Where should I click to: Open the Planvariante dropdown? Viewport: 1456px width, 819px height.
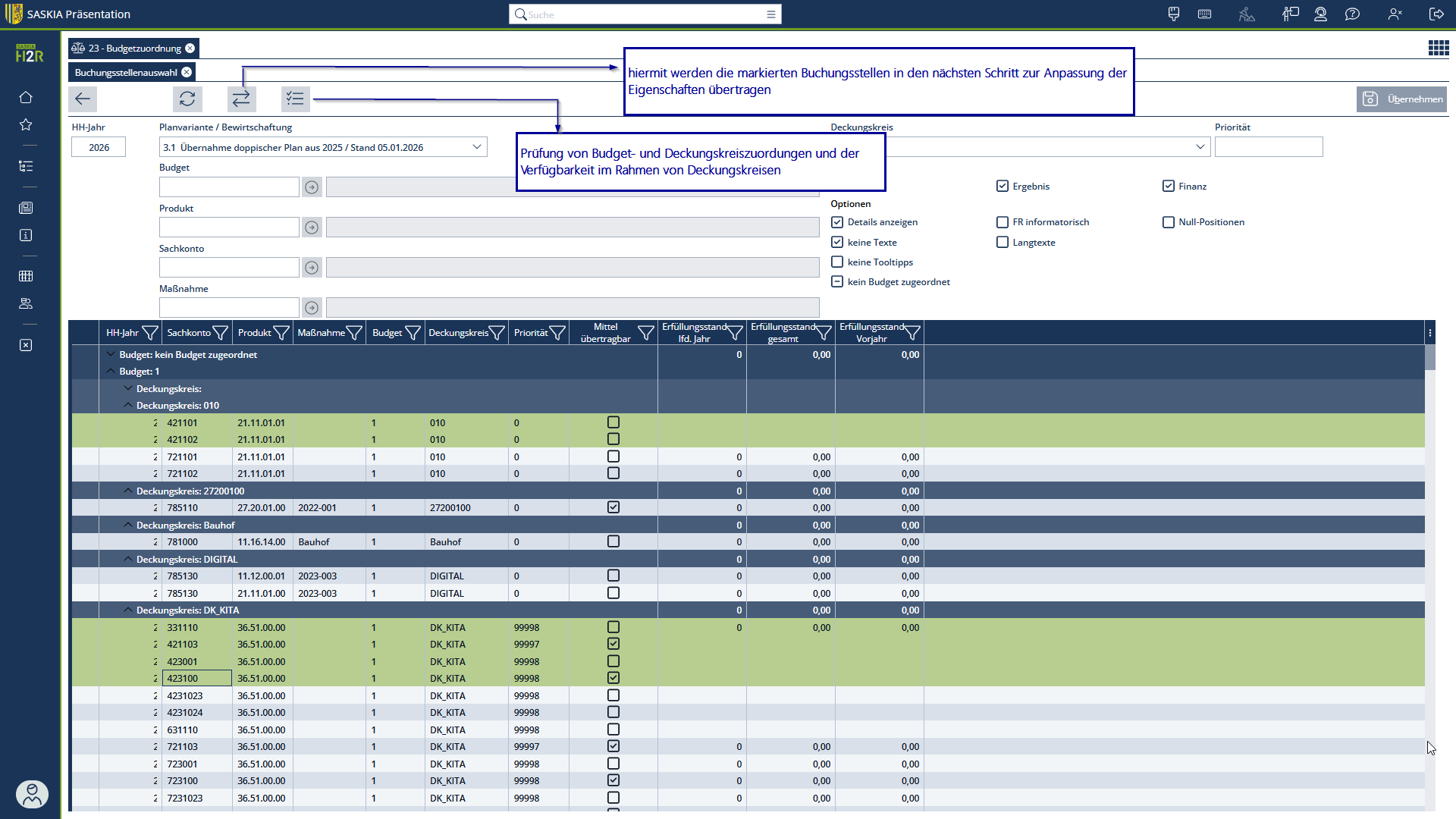tap(477, 147)
